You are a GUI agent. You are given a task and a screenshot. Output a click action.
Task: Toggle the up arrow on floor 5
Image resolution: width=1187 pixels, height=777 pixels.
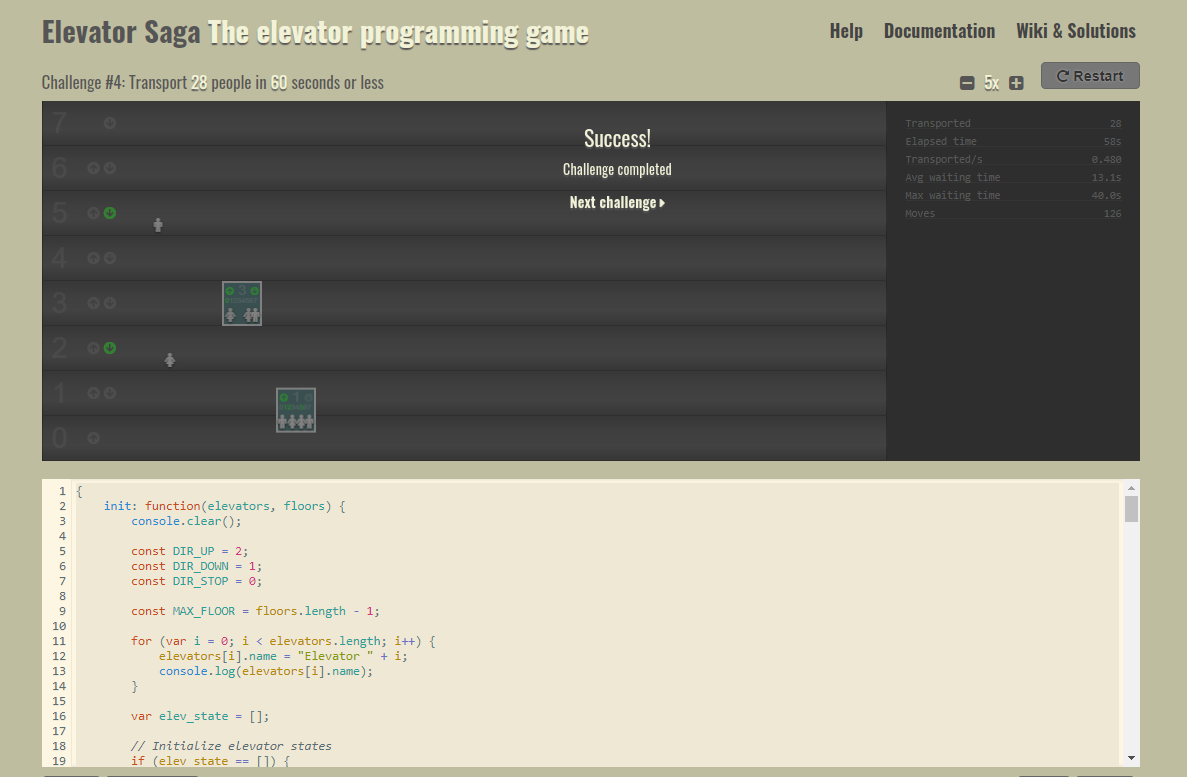(x=93, y=213)
